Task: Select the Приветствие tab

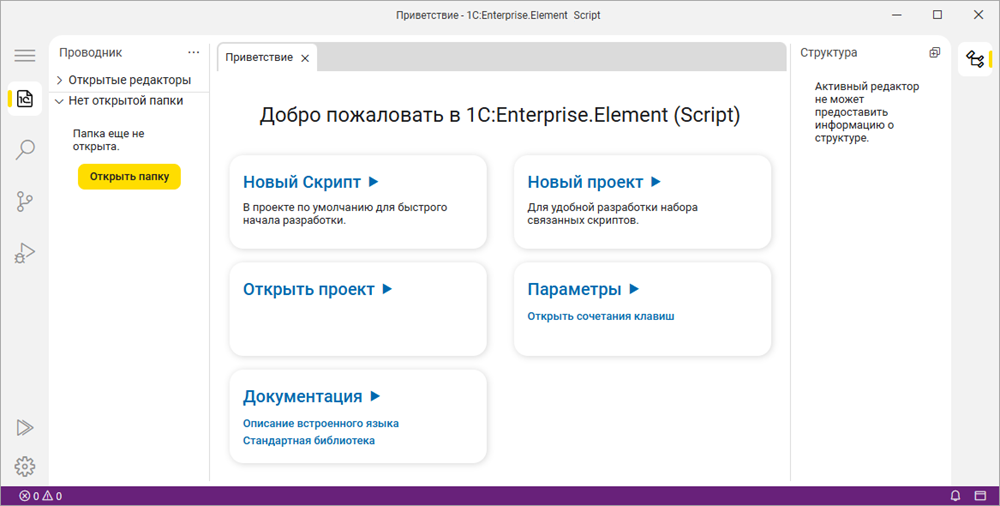Action: pyautogui.click(x=259, y=58)
